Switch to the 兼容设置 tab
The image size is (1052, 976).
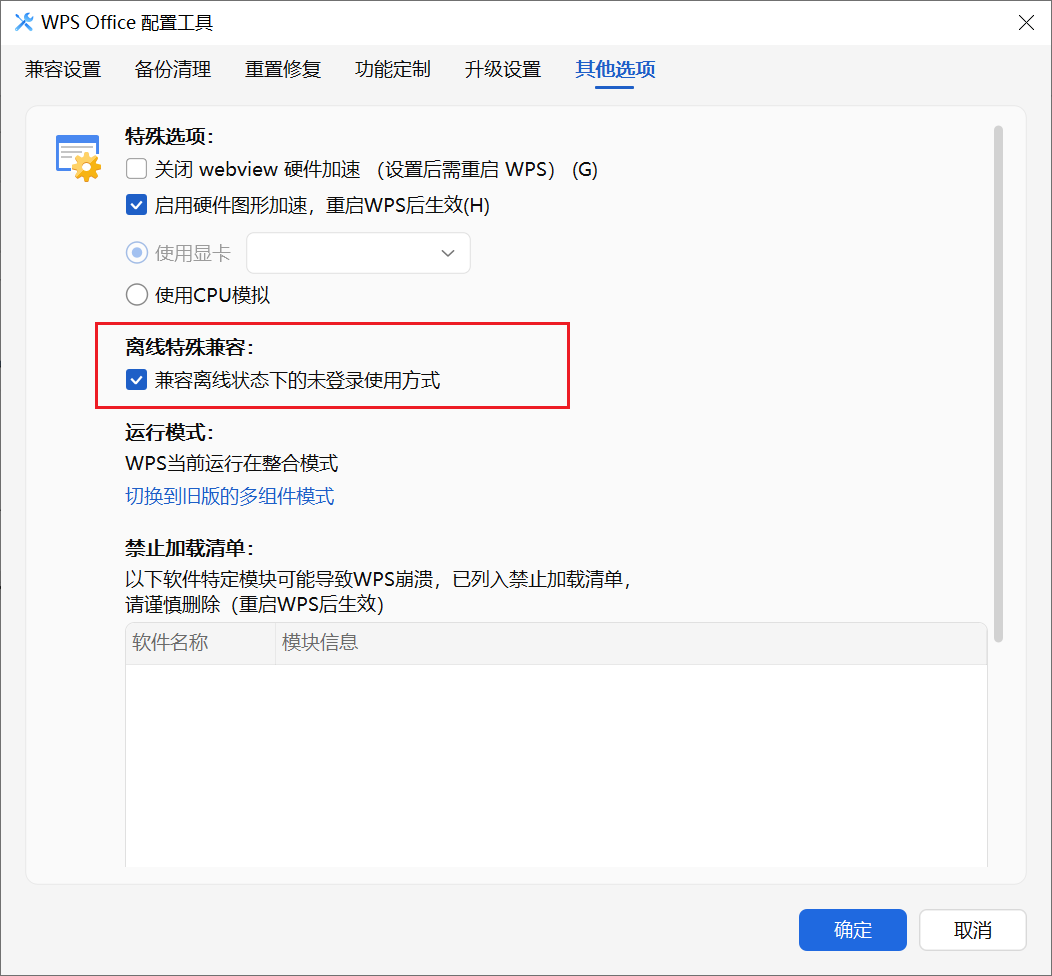click(62, 70)
